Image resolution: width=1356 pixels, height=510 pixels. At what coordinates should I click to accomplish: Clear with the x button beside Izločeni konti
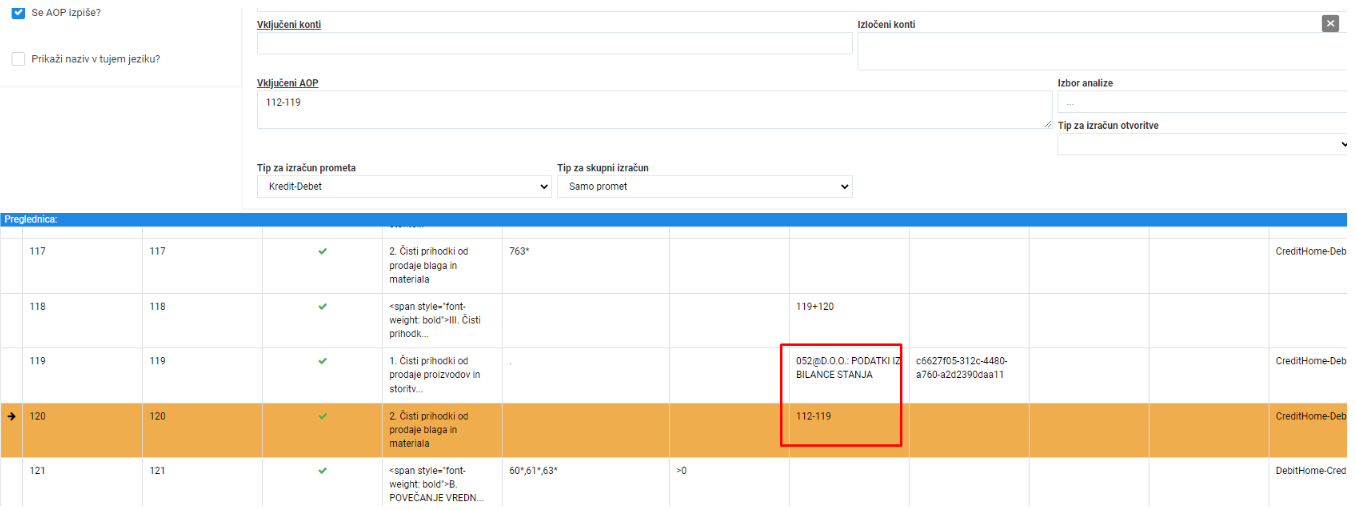coord(1330,24)
